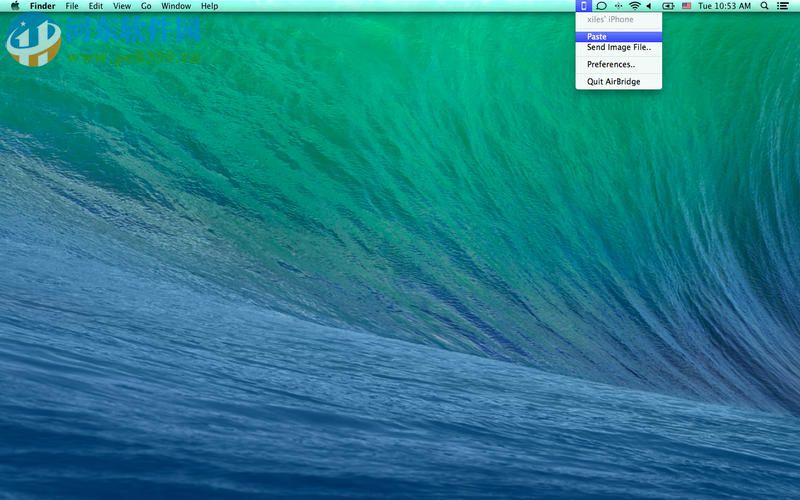Choose Paste from AirBridge menu

click(619, 36)
